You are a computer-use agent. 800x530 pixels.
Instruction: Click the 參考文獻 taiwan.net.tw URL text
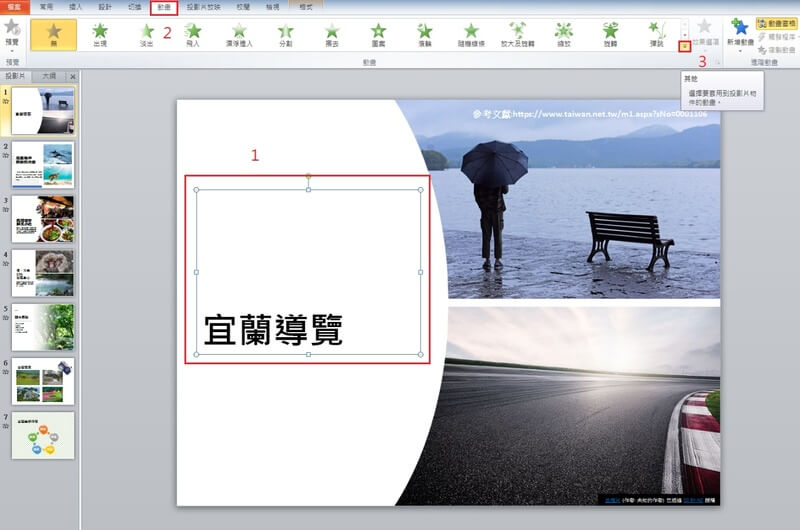[590, 114]
